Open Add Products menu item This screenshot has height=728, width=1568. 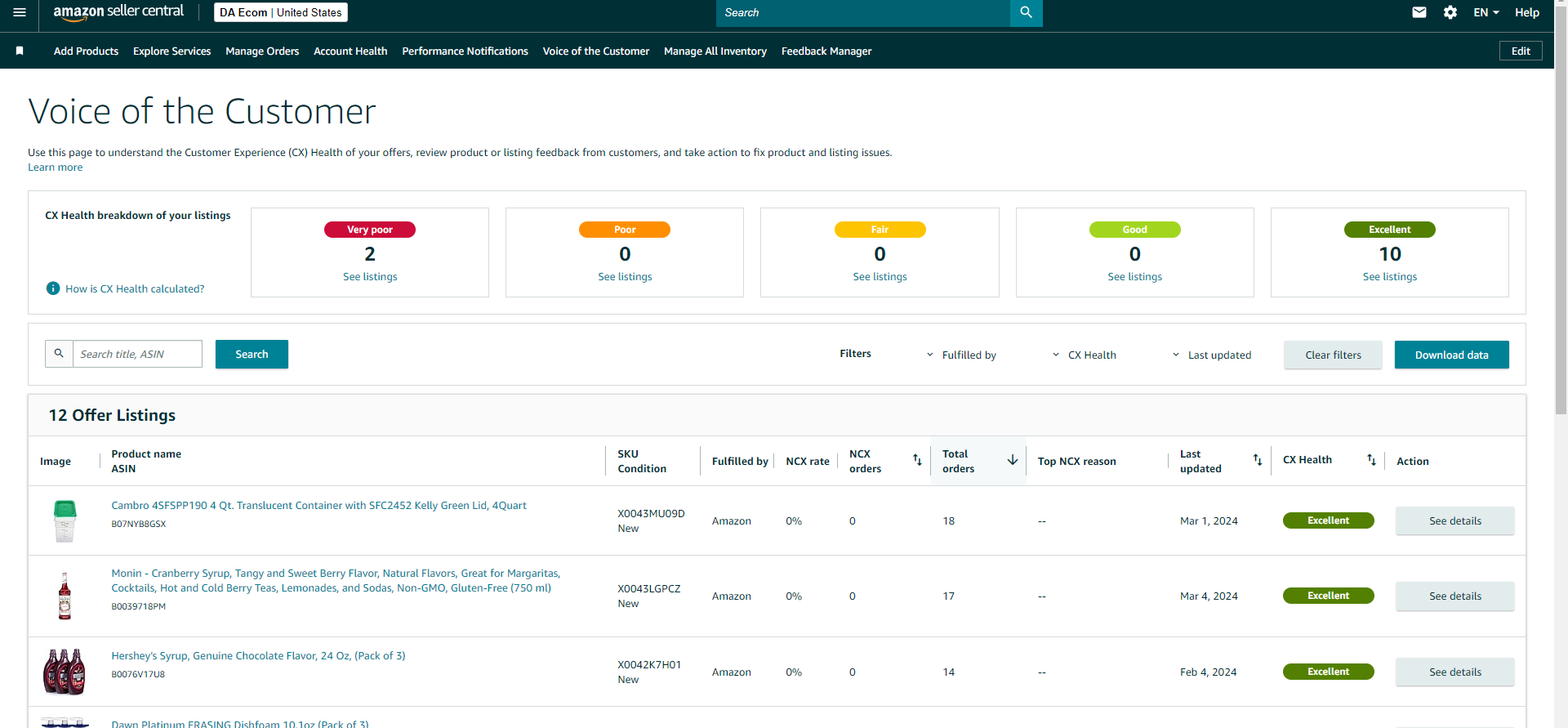(86, 51)
